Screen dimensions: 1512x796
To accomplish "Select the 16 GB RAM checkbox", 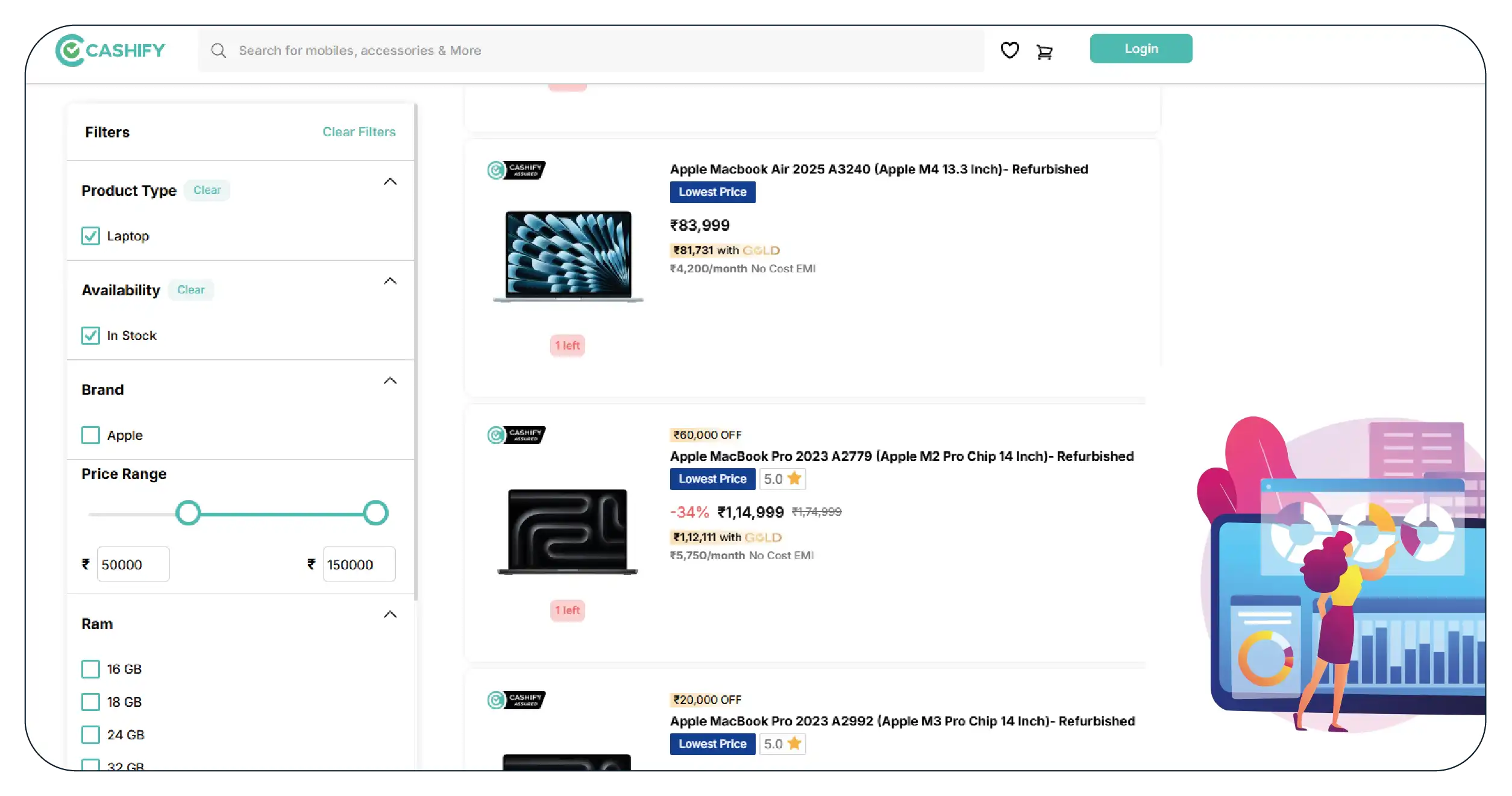I will (x=91, y=669).
